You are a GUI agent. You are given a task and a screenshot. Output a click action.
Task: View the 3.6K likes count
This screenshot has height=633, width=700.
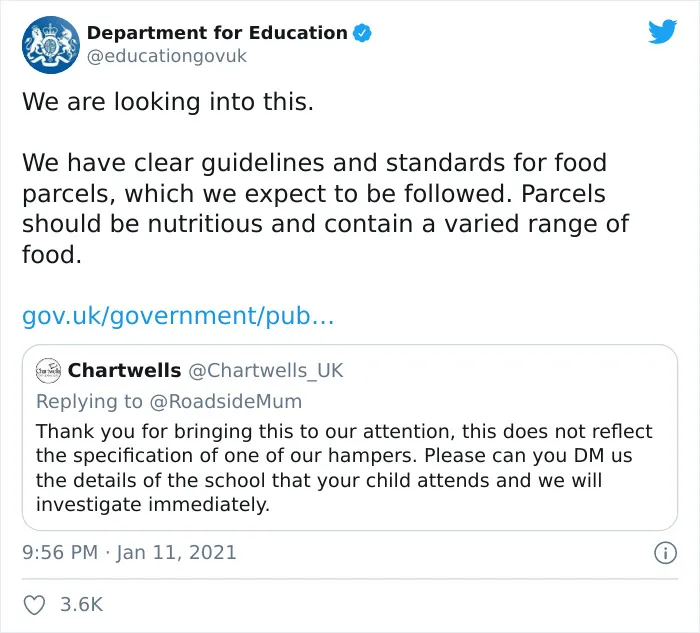tap(81, 604)
